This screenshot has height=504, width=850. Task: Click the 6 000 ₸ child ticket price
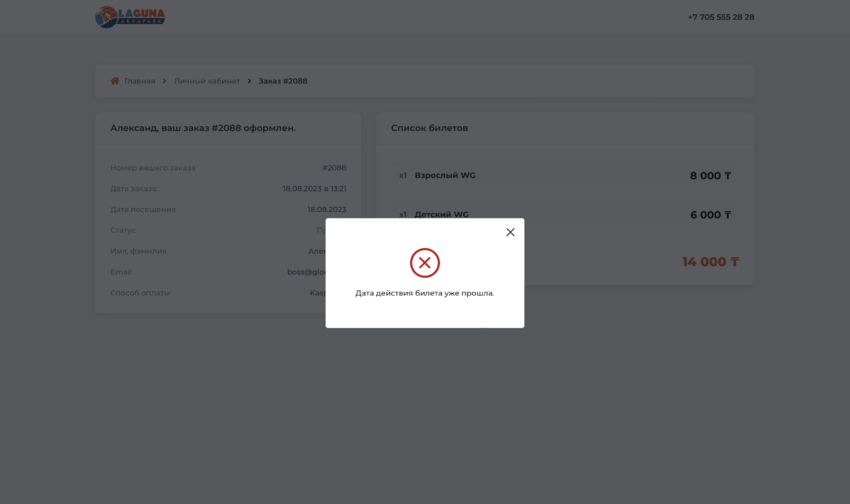710,215
